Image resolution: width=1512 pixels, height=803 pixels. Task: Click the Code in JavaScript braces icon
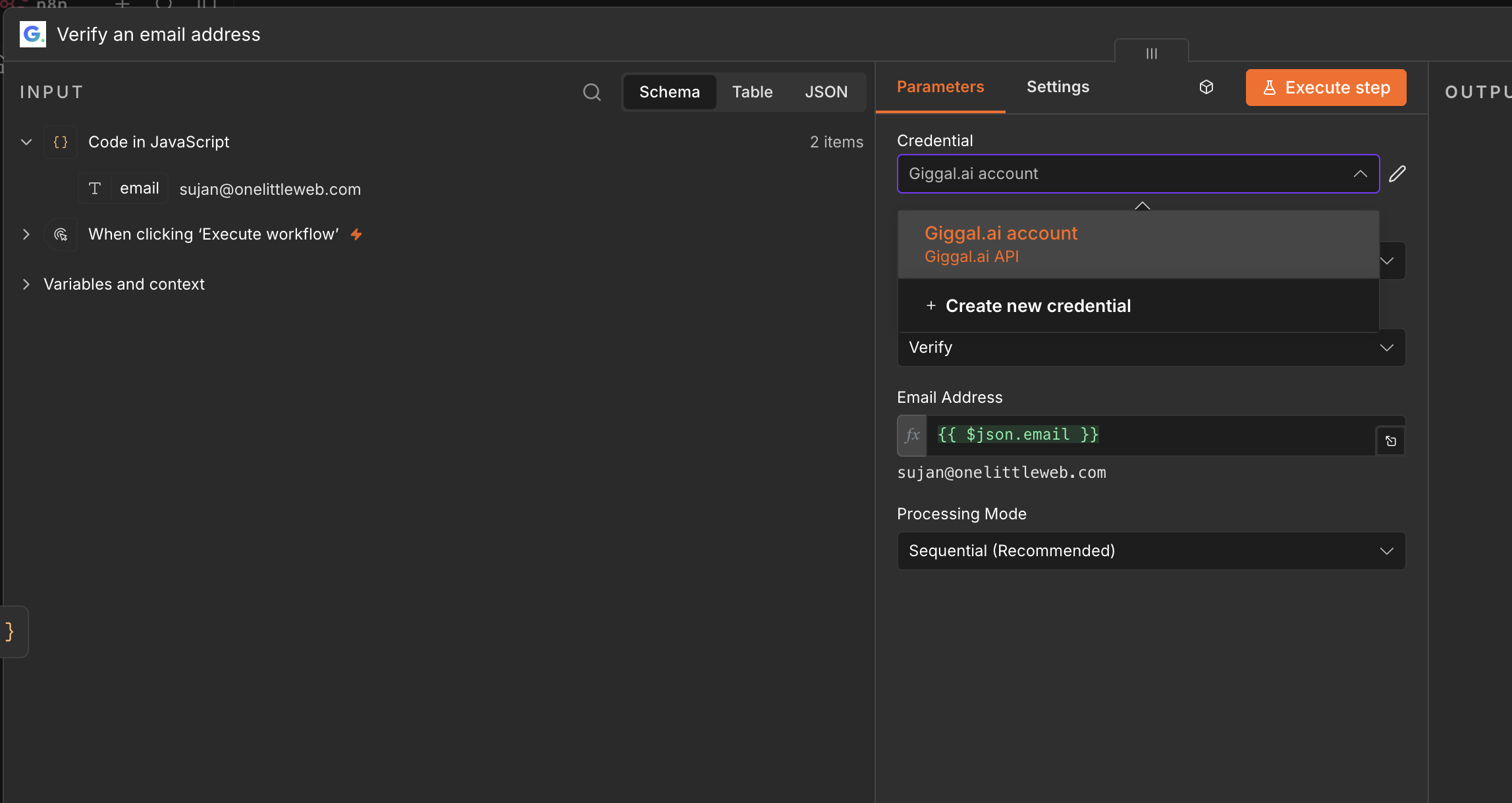(x=61, y=142)
